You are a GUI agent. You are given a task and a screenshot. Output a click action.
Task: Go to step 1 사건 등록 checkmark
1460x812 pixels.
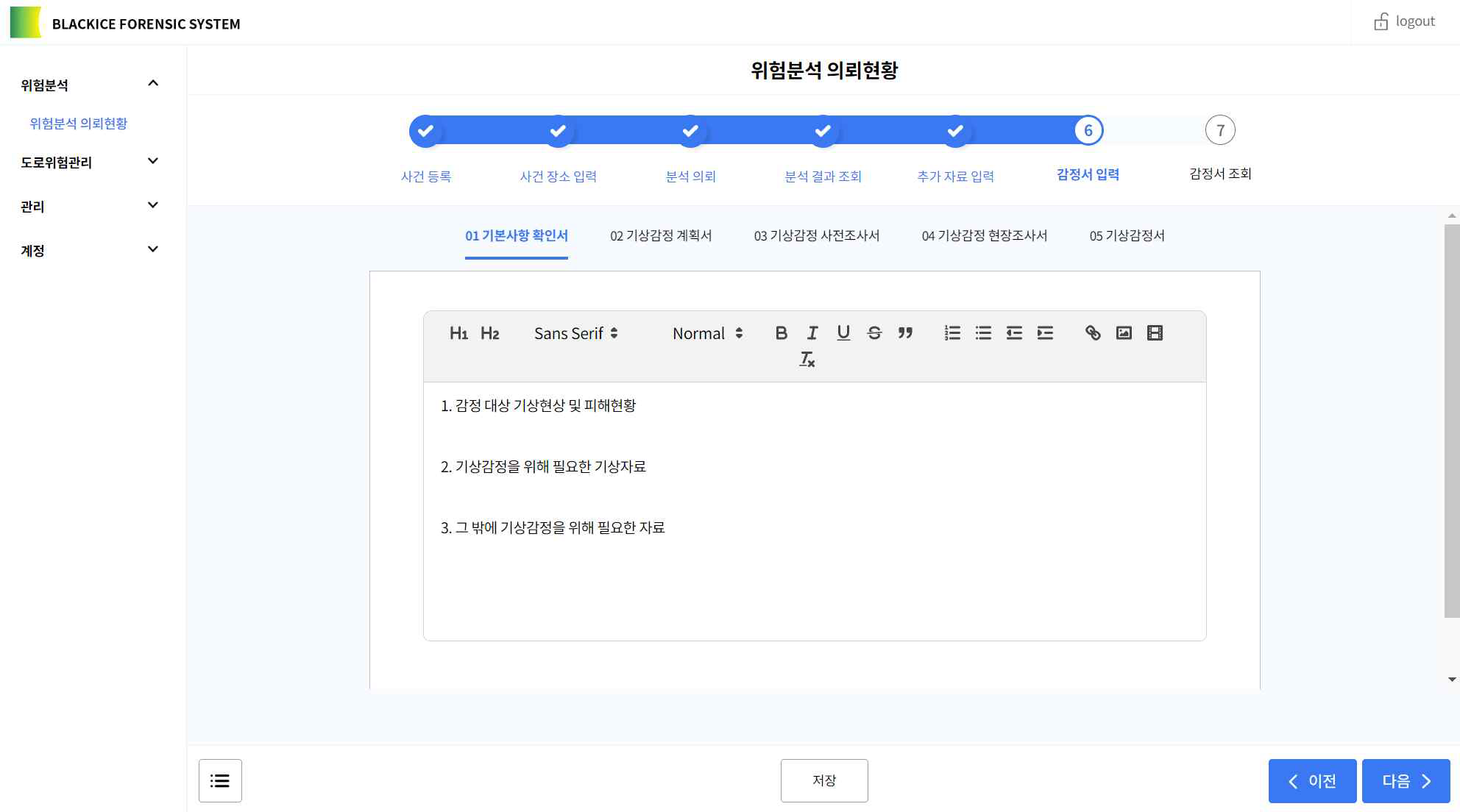pos(425,131)
